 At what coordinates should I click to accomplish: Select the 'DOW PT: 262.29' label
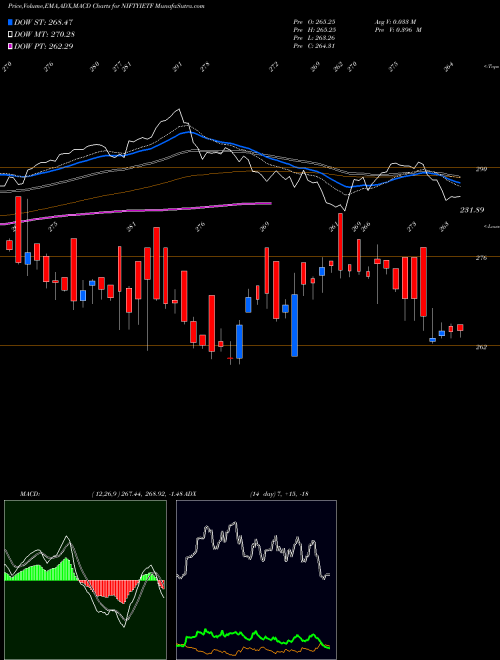point(44,46)
